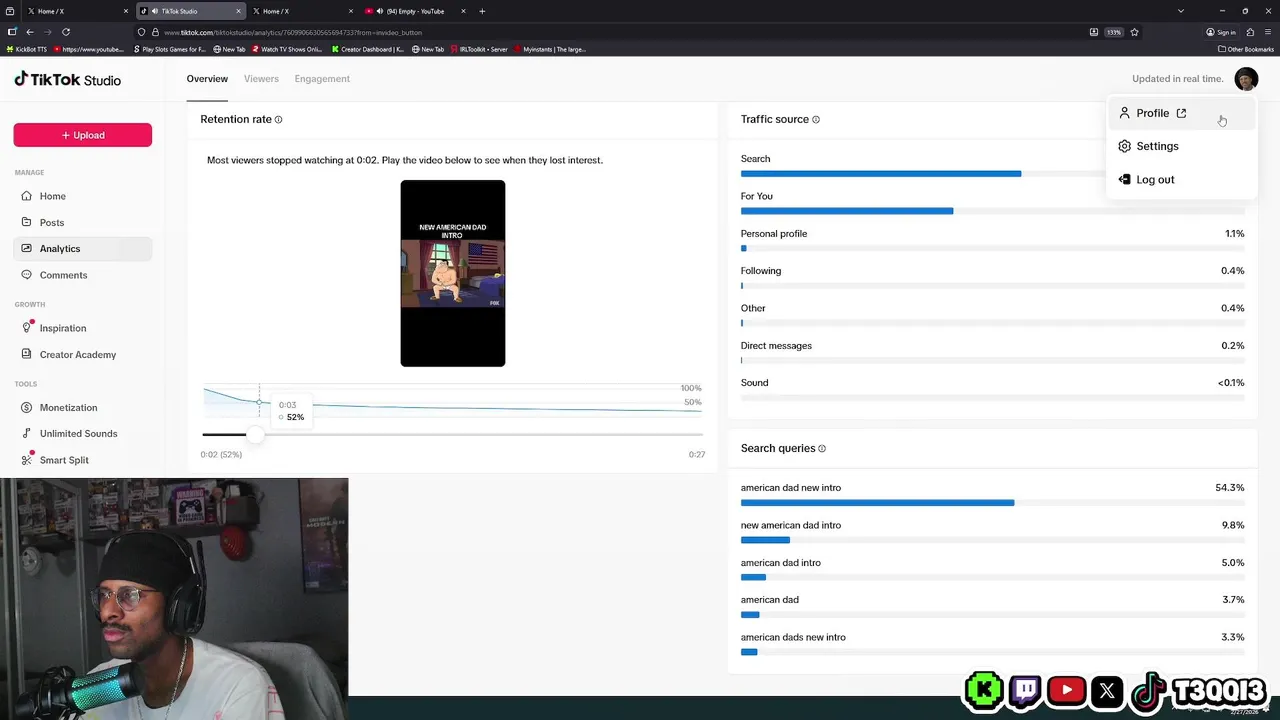Viewport: 1280px width, 720px height.
Task: Select Log out in the account menu
Action: (x=1181, y=180)
